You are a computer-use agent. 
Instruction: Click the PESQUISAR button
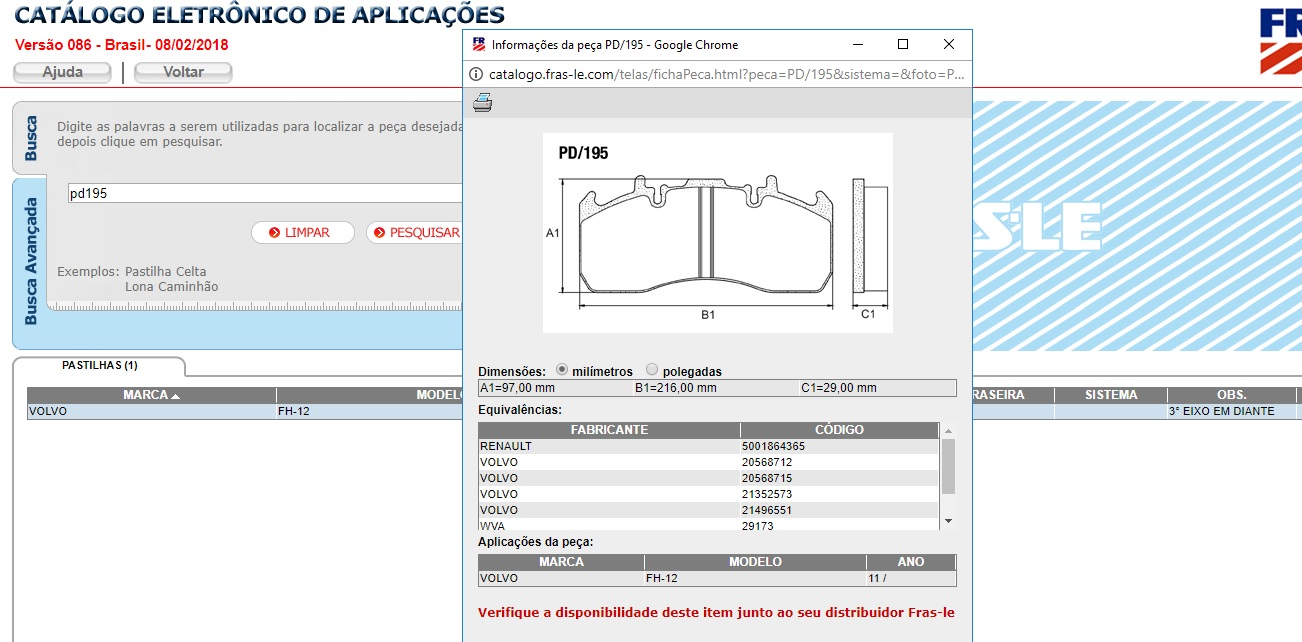point(415,233)
